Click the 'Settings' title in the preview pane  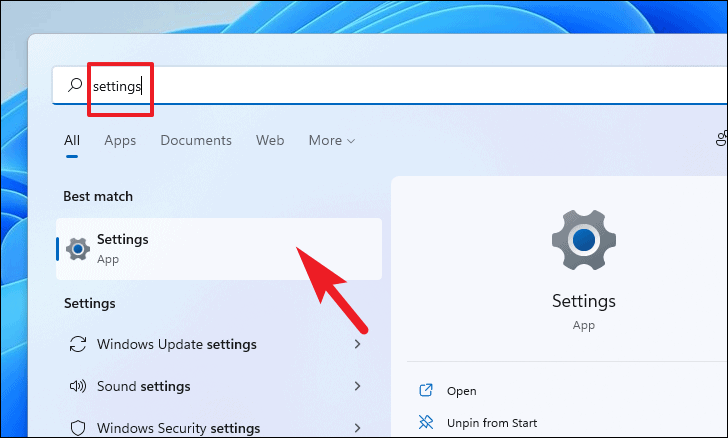(x=584, y=301)
